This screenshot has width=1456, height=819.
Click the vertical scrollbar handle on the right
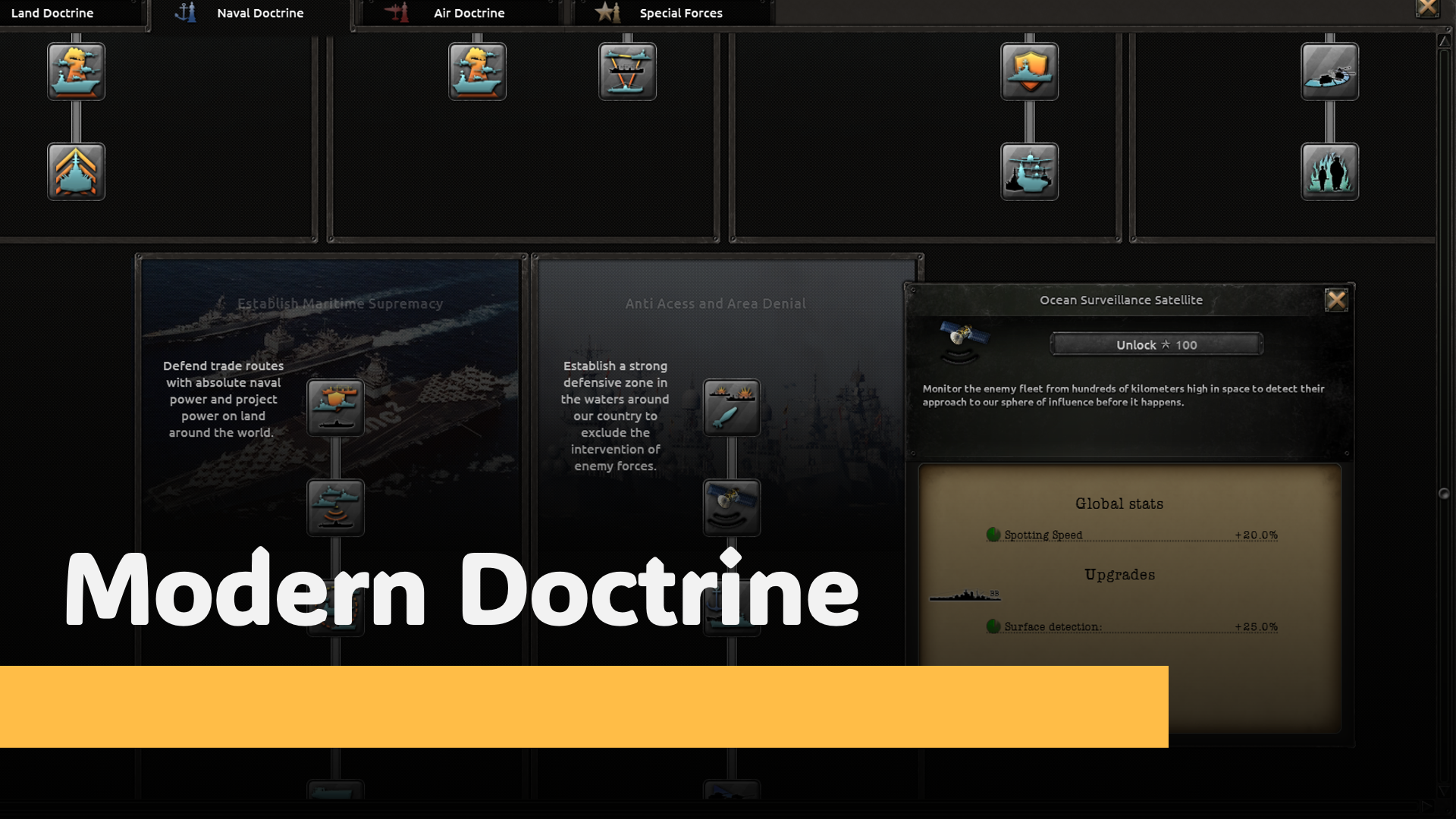[x=1444, y=494]
